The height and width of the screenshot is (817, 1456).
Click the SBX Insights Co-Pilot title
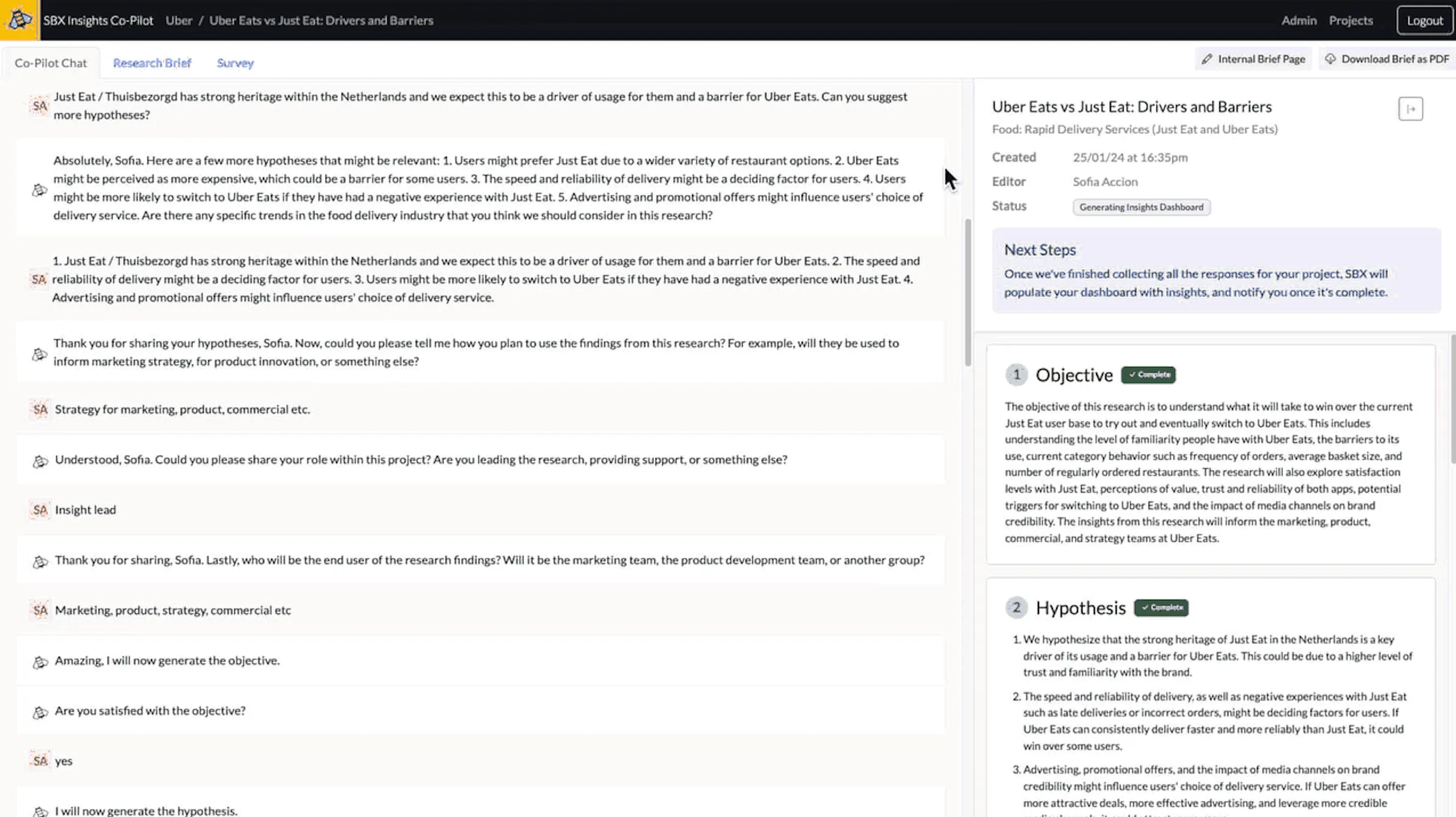98,20
